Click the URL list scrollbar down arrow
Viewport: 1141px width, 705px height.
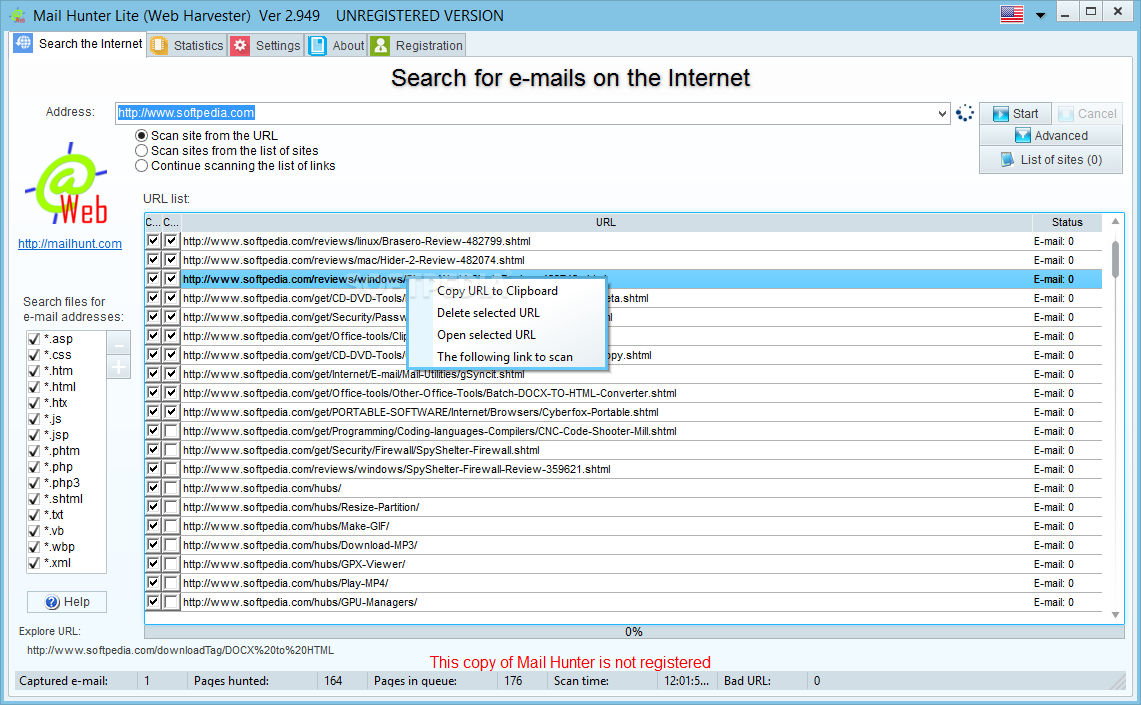pos(1116,616)
